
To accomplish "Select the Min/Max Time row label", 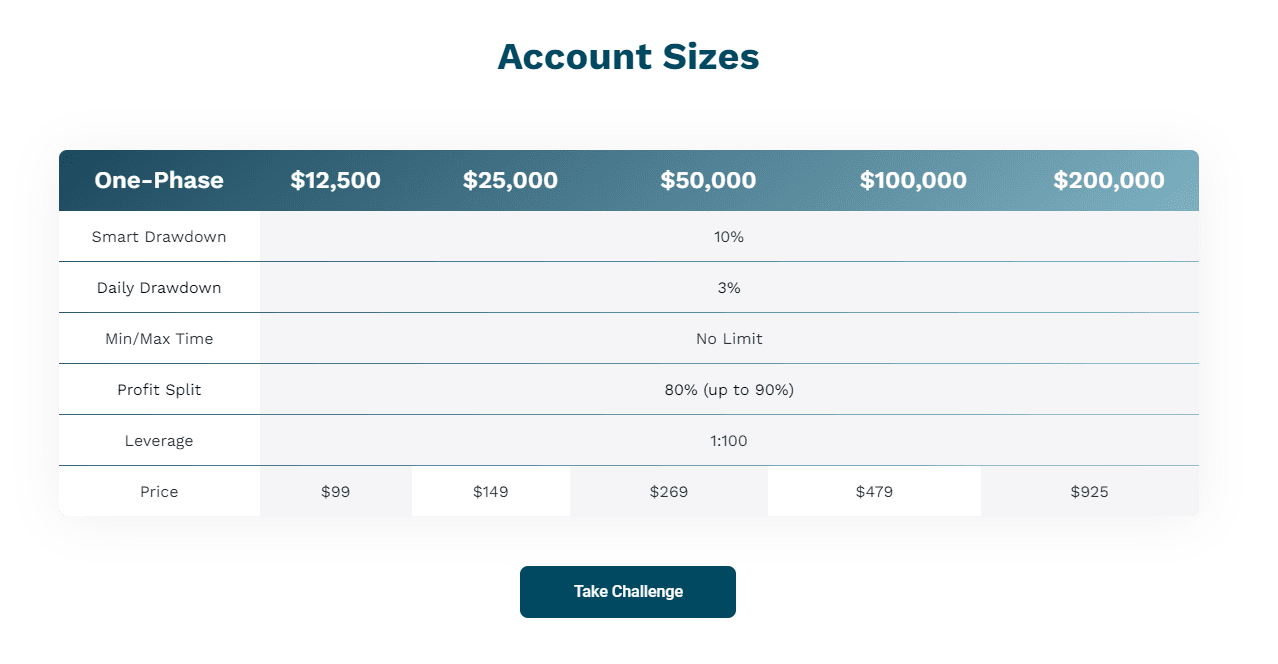I will [x=159, y=339].
